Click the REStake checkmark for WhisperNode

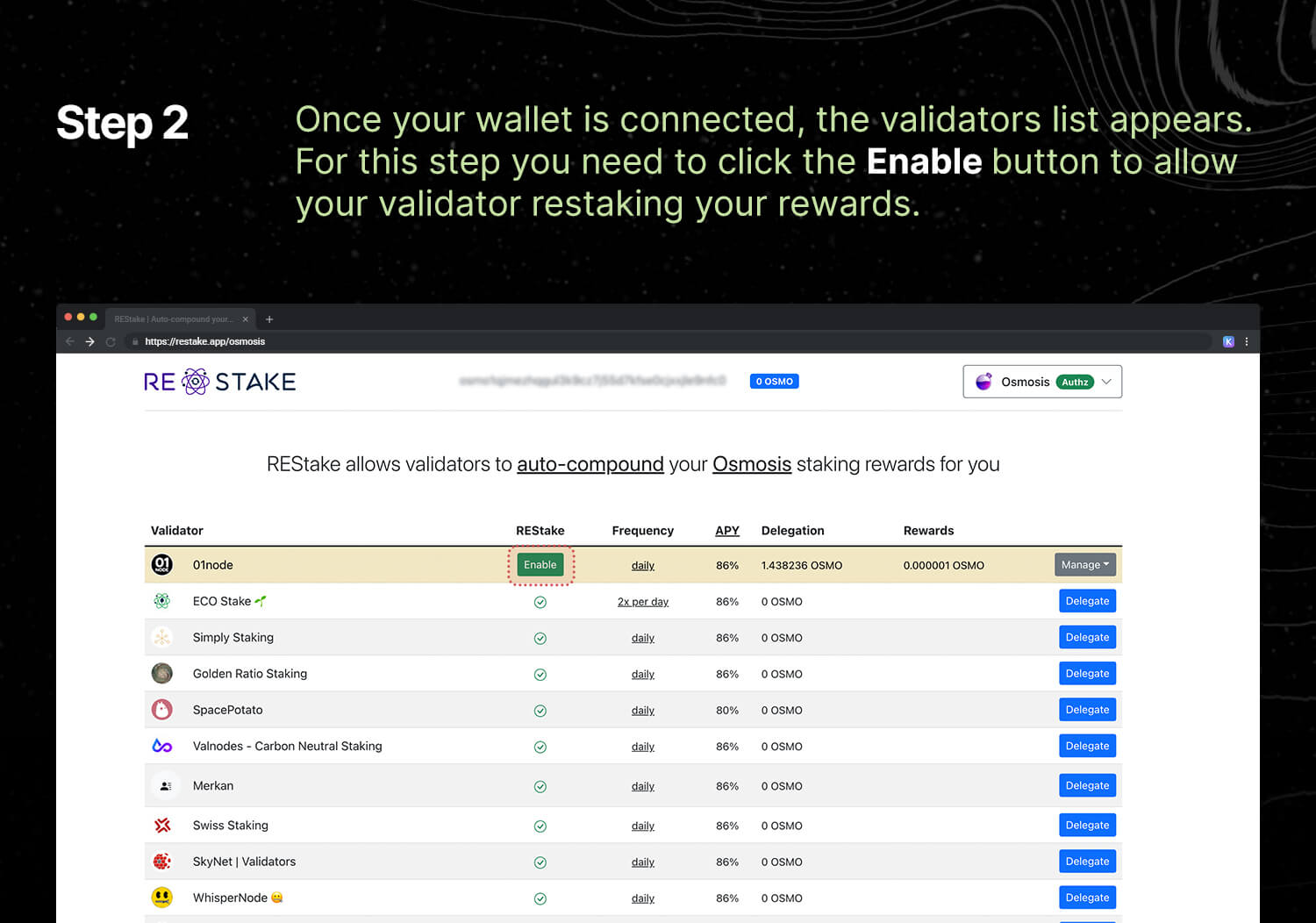pyautogui.click(x=540, y=898)
